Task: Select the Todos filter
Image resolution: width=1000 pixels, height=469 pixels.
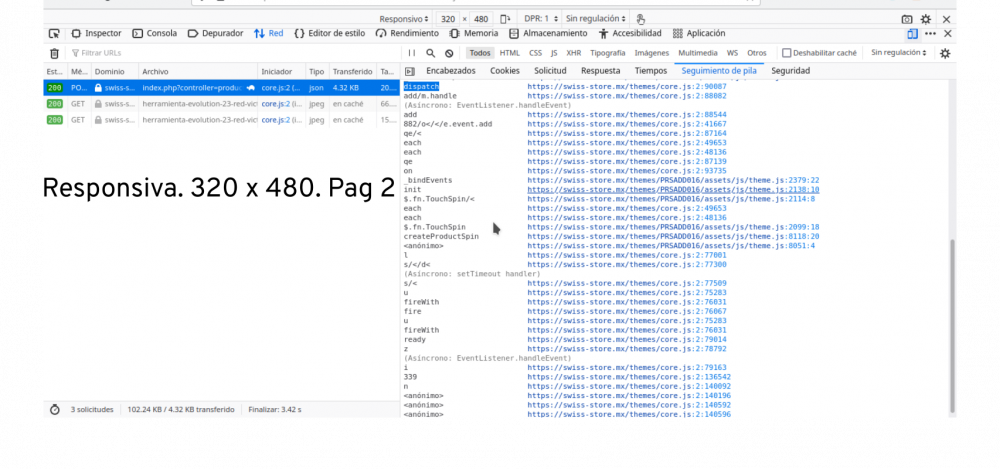Action: [x=480, y=53]
